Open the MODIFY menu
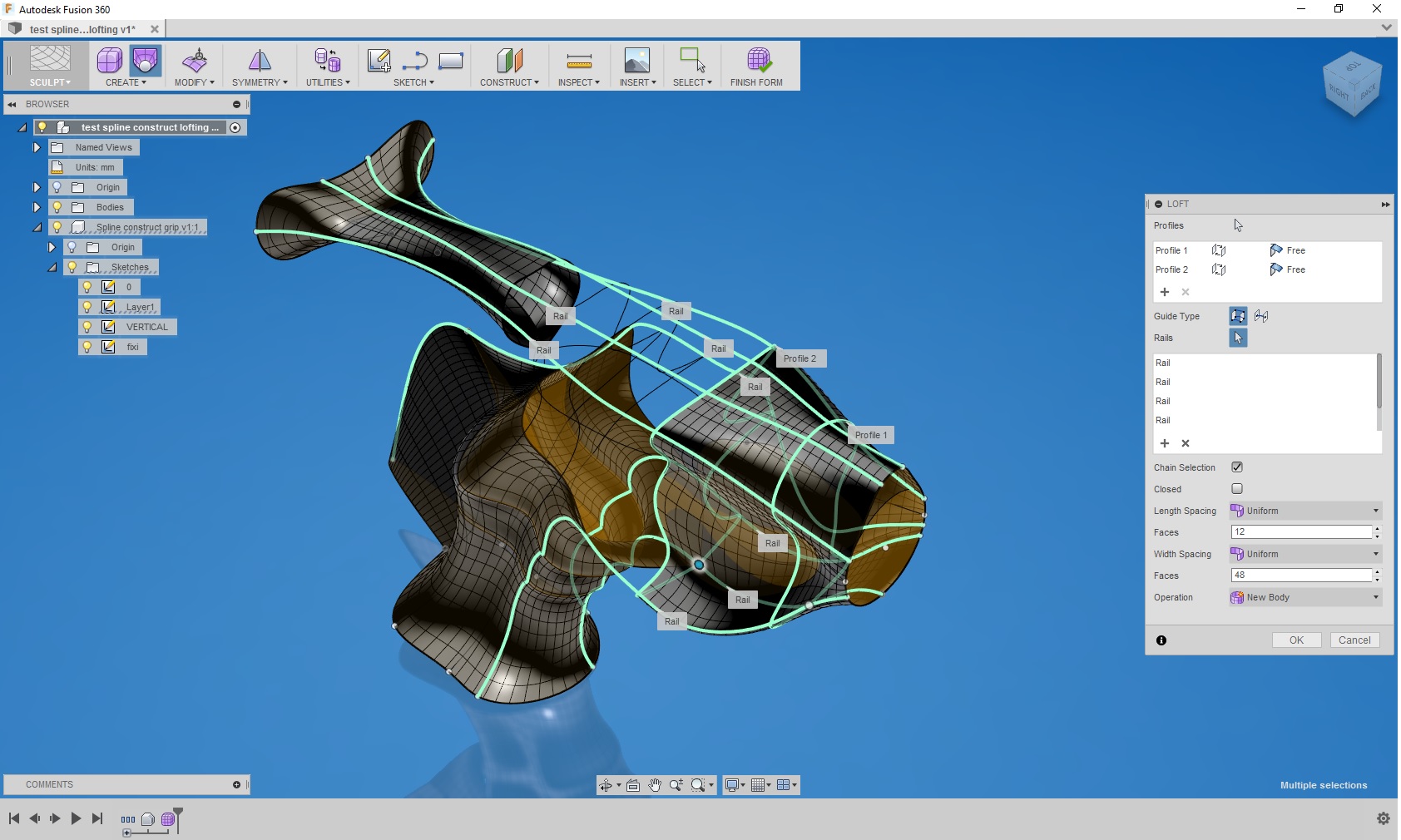This screenshot has width=1401, height=840. 195,82
